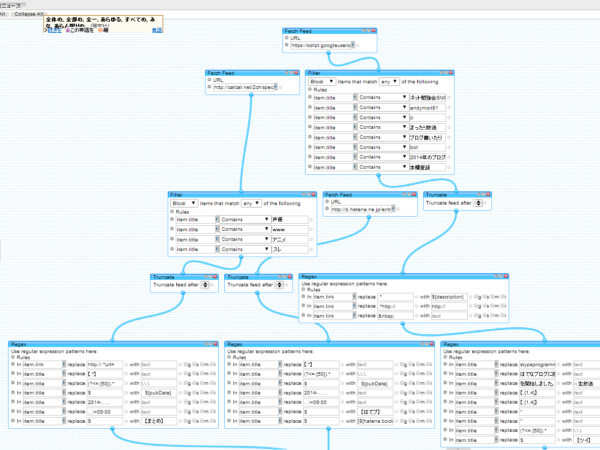Select the ニュース pipe tab
This screenshot has width=600, height=450.
pos(12,5)
